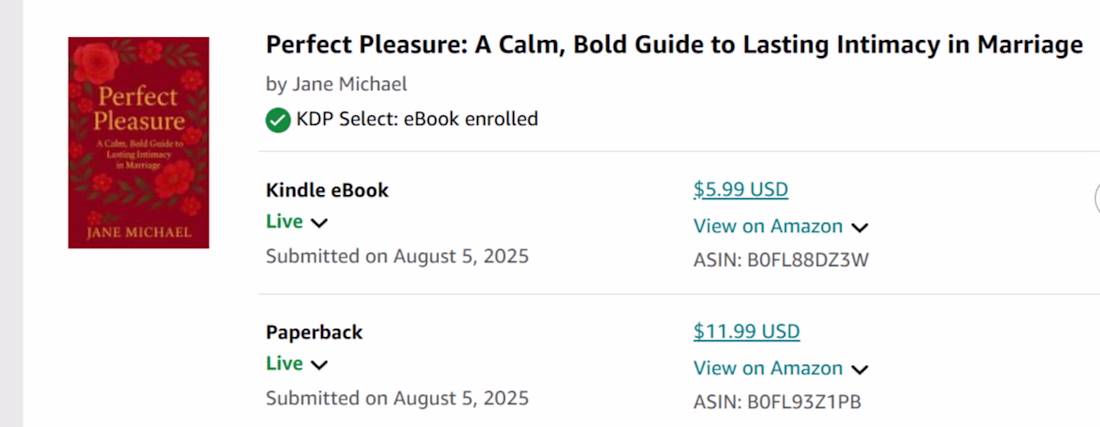The image size is (1100, 427).
Task: Click the Perfect Pleasure book title heading
Action: (x=674, y=46)
